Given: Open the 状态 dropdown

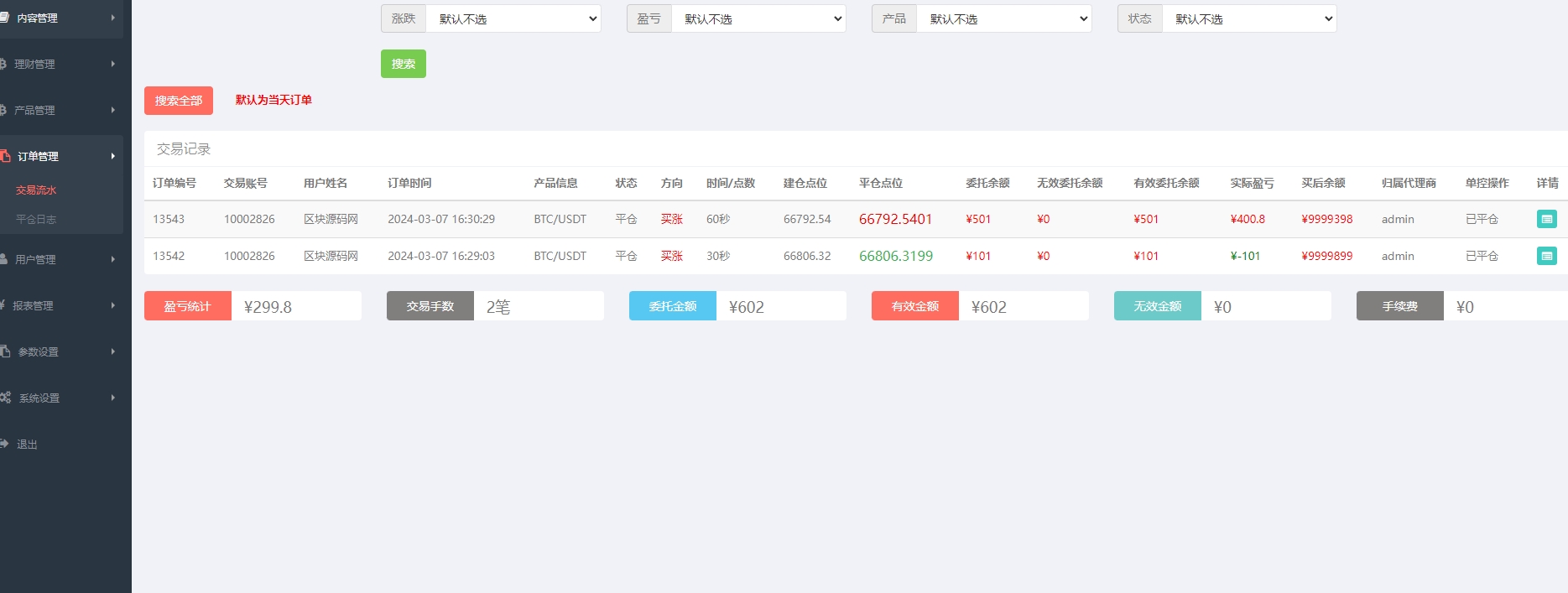Looking at the screenshot, I should (x=1249, y=18).
